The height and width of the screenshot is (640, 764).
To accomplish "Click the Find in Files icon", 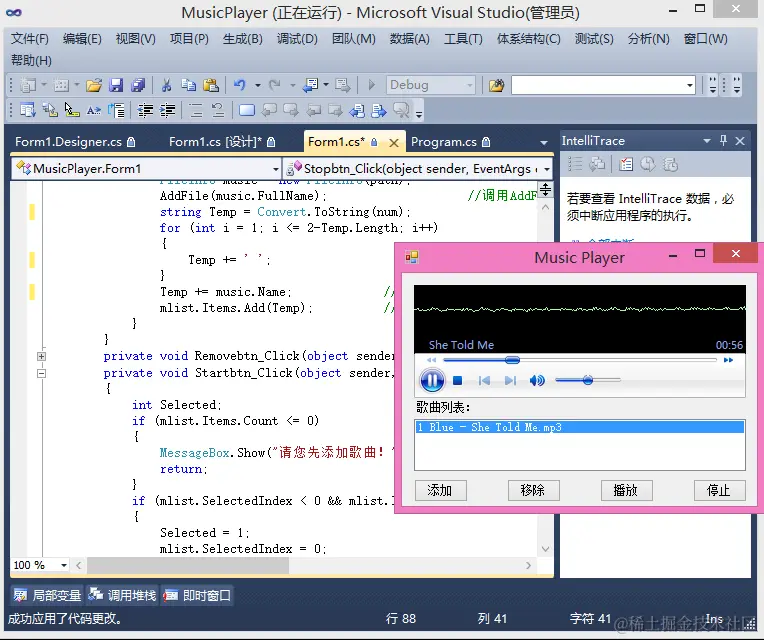I will click(x=496, y=85).
